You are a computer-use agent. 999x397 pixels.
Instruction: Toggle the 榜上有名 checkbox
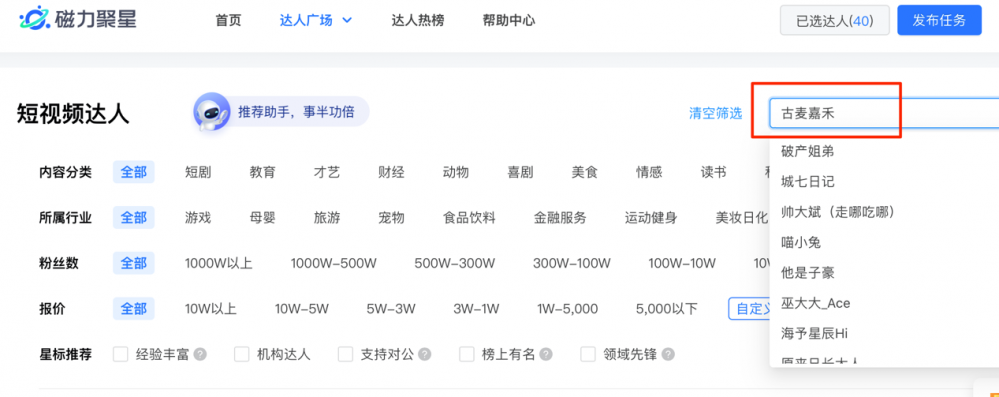[x=467, y=354]
